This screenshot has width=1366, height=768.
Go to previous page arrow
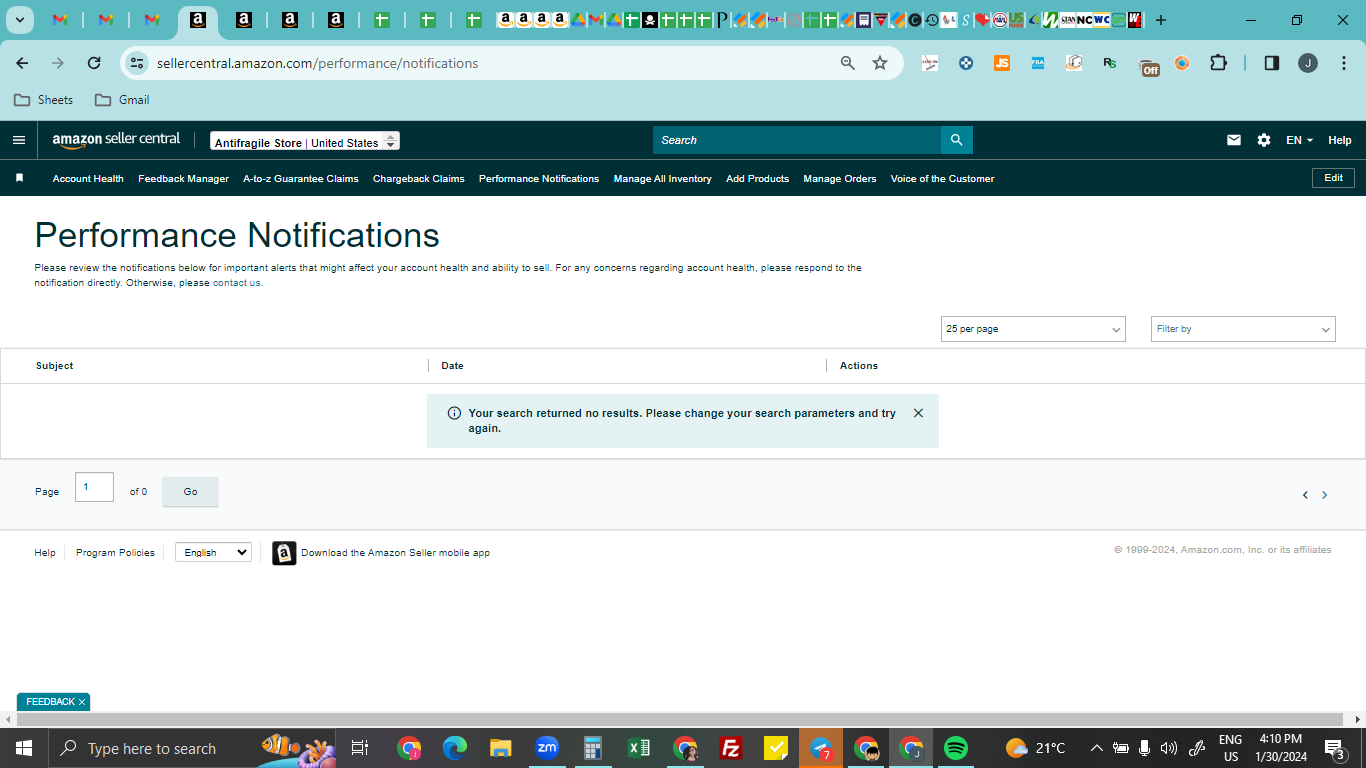click(x=1305, y=495)
